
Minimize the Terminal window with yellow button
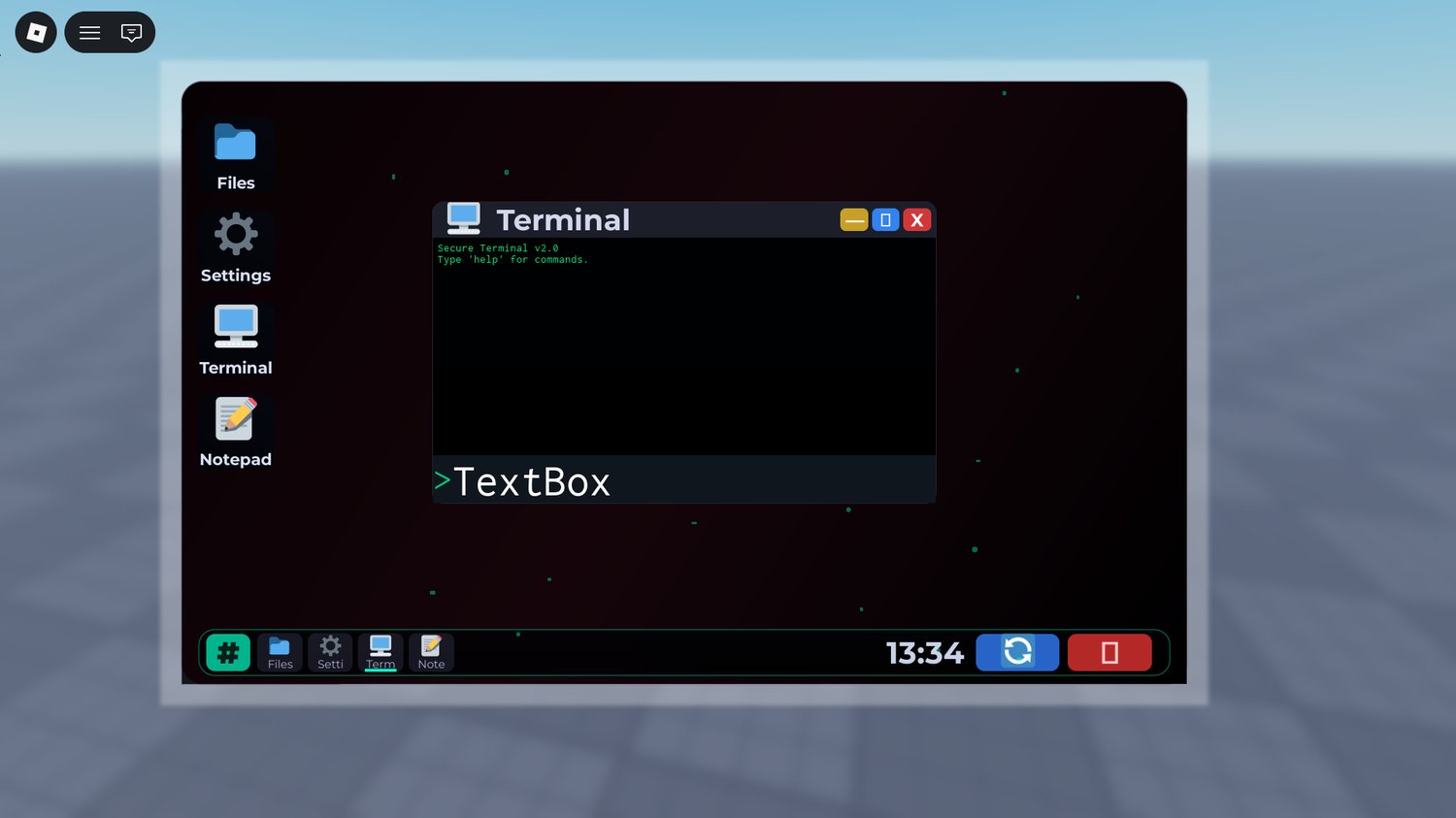854,220
